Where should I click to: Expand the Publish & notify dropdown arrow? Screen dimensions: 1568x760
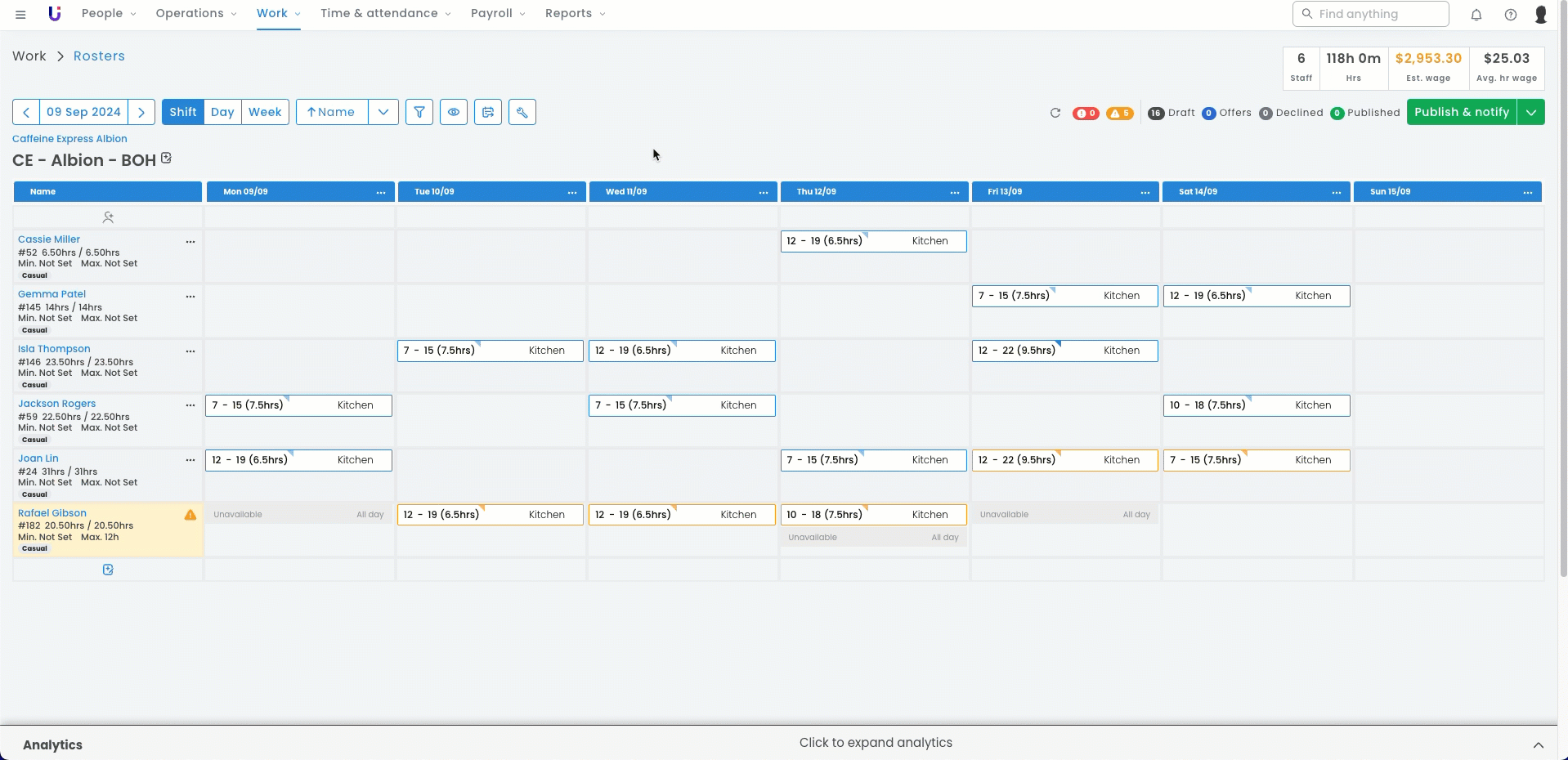point(1530,112)
